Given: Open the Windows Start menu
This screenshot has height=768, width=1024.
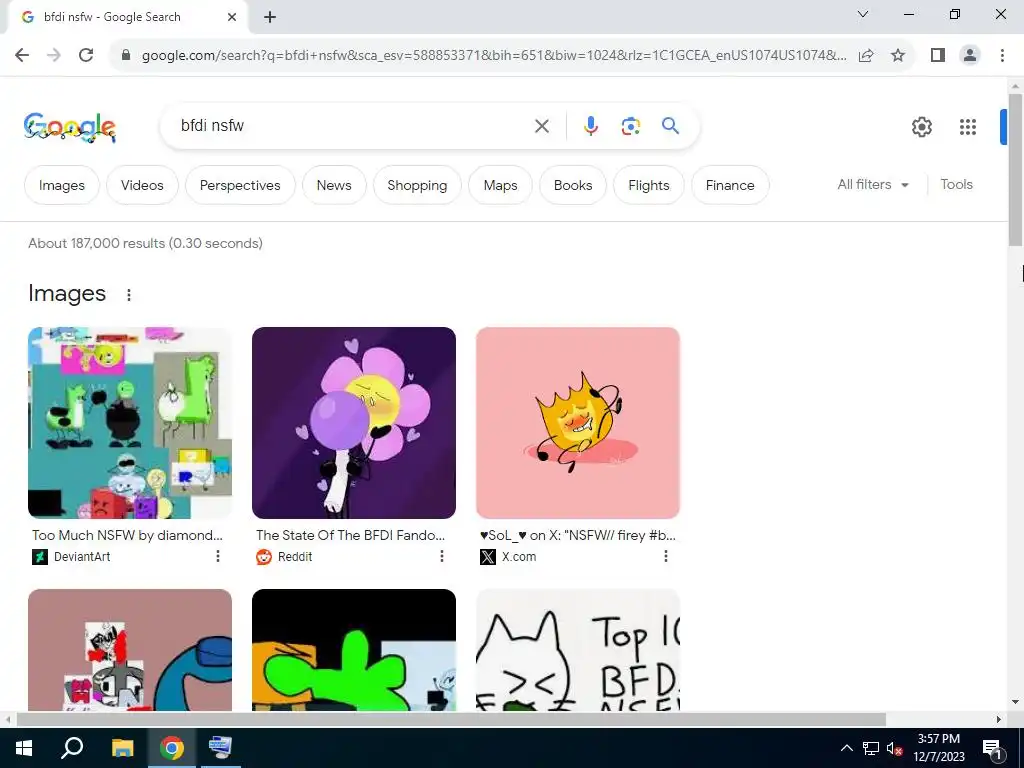Looking at the screenshot, I should click(24, 748).
